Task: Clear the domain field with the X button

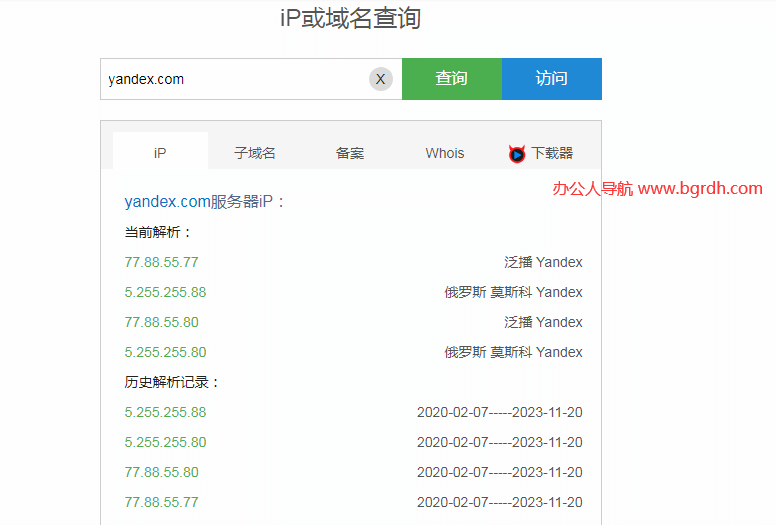Action: [x=381, y=79]
